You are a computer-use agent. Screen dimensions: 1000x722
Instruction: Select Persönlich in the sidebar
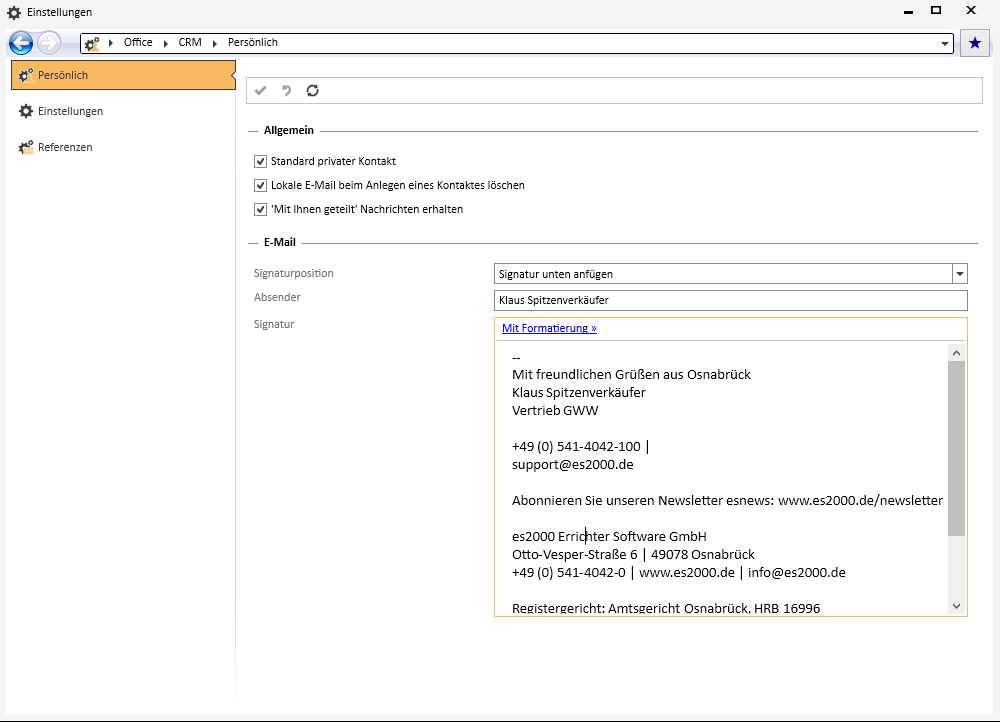pyautogui.click(x=123, y=75)
